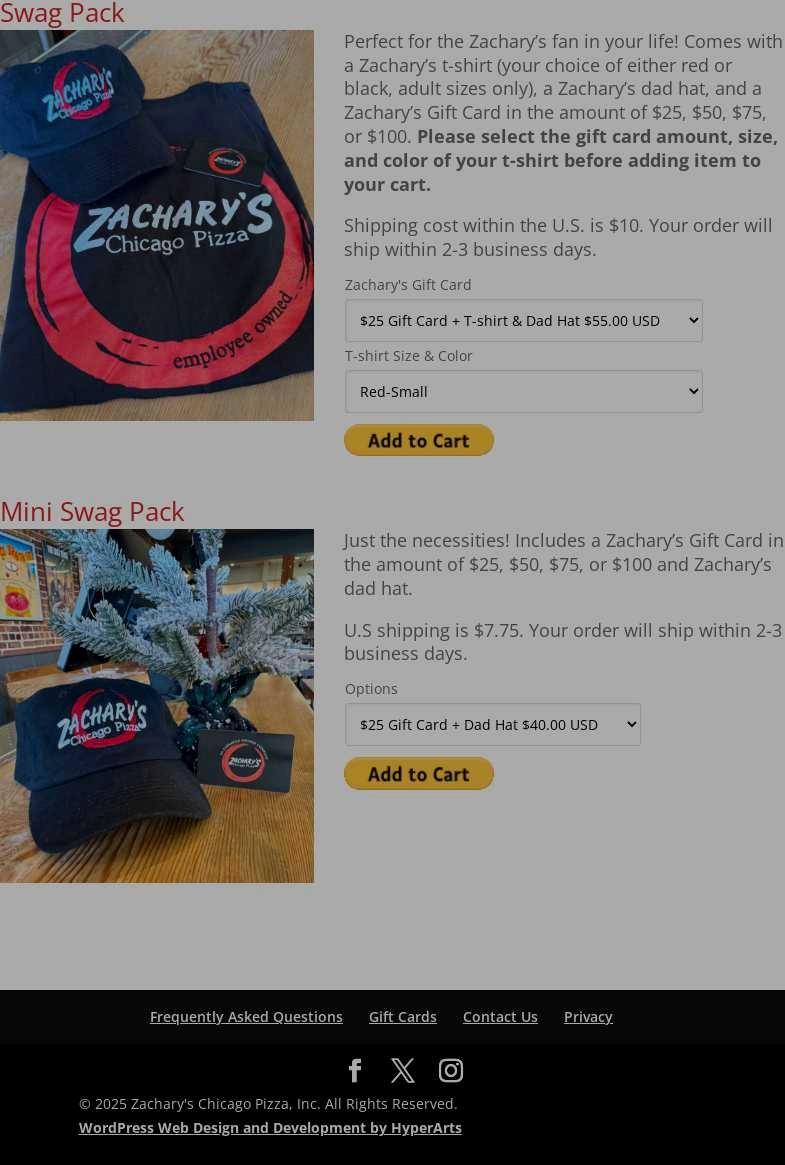The height and width of the screenshot is (1165, 785).
Task: Expand the Mini Swag Pack Options dropdown
Action: pyautogui.click(x=492, y=724)
